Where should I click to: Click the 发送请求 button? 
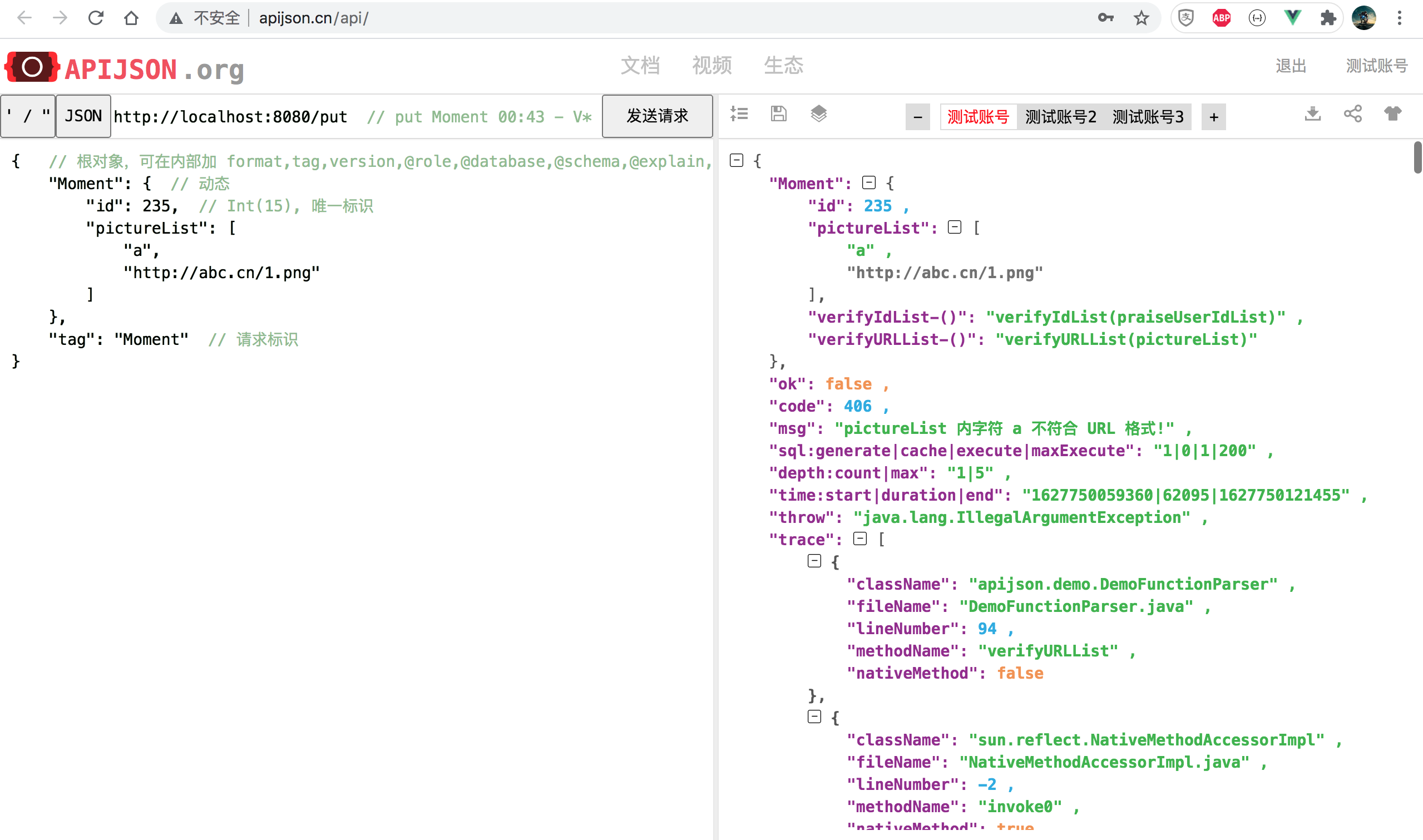click(657, 116)
